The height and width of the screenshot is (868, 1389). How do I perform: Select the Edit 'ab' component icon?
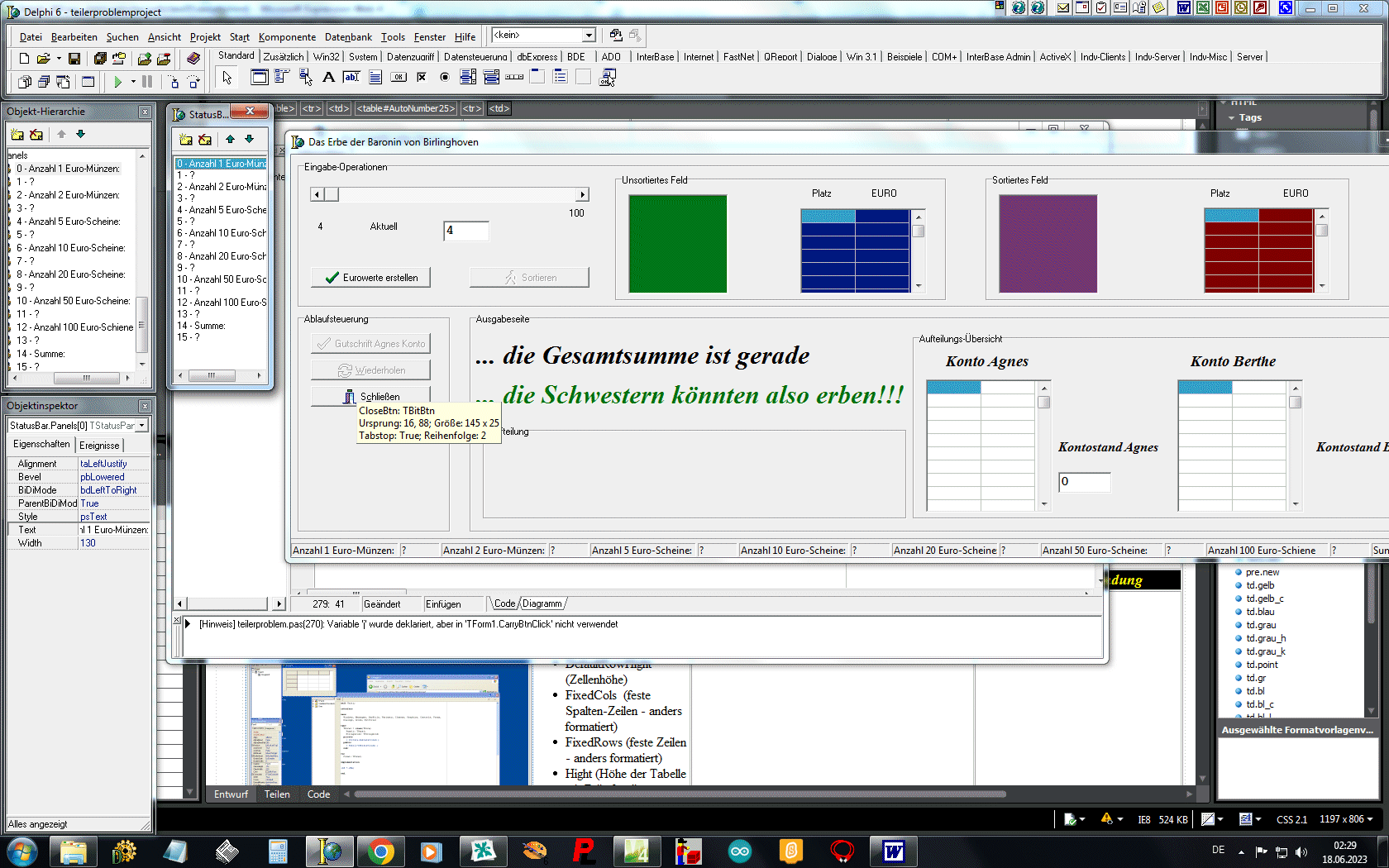351,78
